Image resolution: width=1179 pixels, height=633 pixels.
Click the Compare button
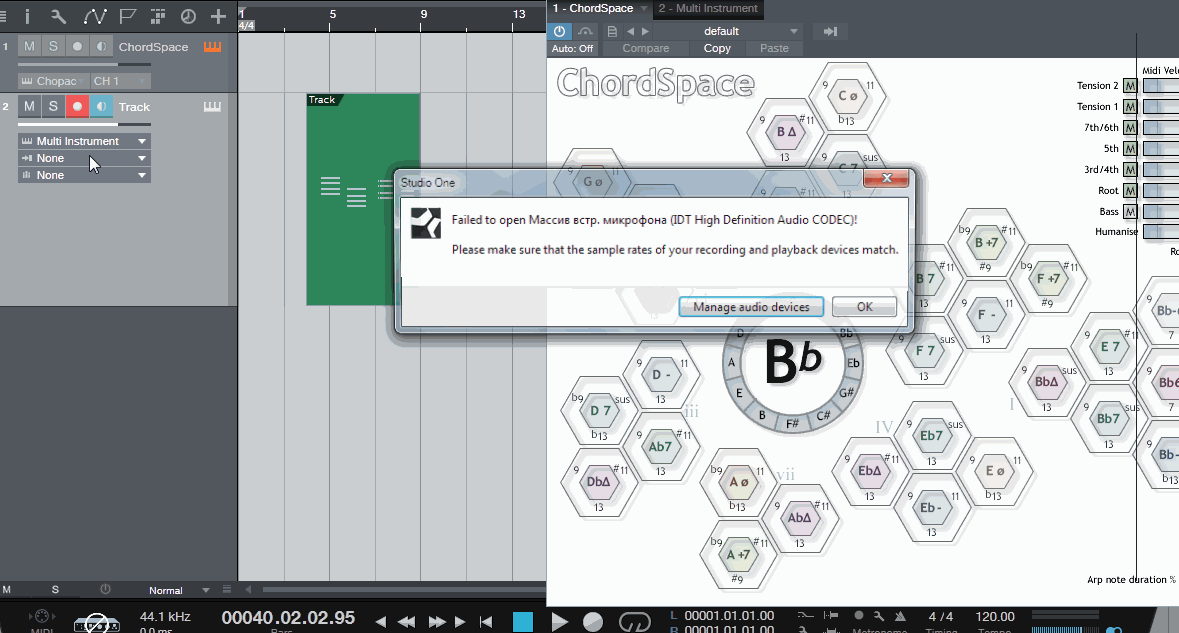pyautogui.click(x=645, y=48)
